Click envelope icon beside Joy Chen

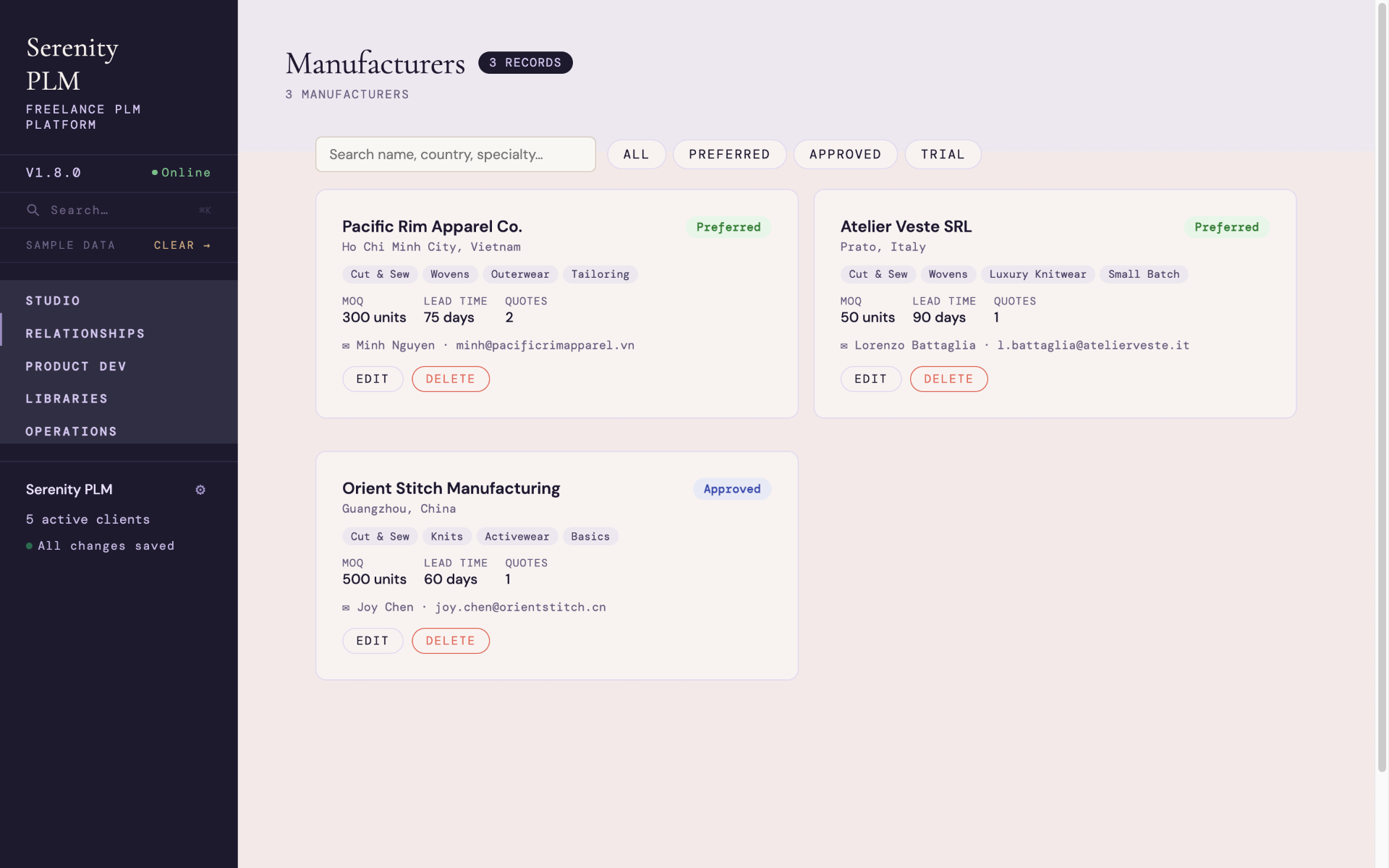click(346, 608)
